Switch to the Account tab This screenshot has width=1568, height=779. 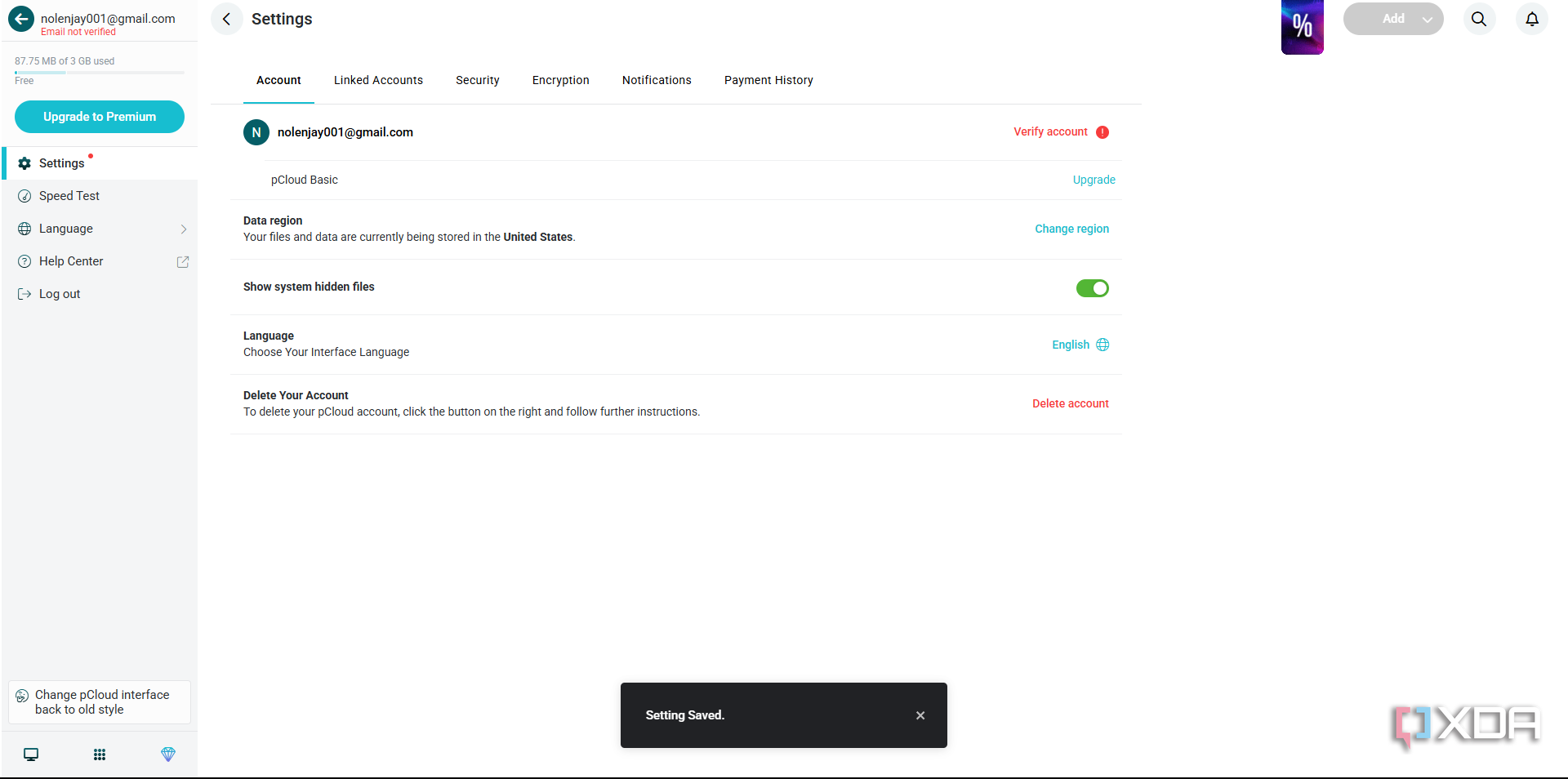pyautogui.click(x=278, y=80)
